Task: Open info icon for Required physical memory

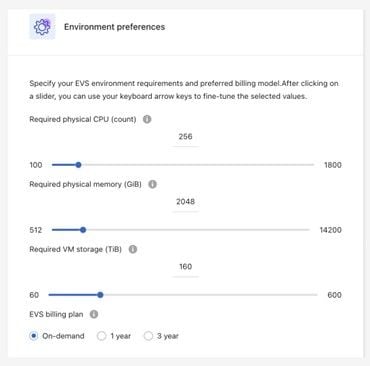Action: tap(152, 184)
